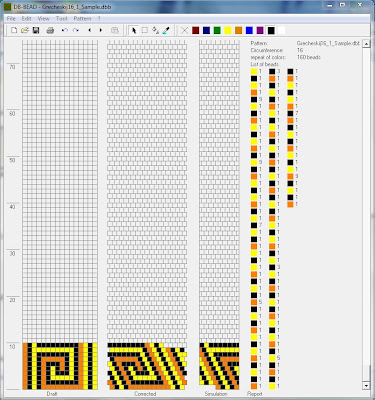Screen dimensions: 375x400
Task: Select the pointer tool
Action: pyautogui.click(x=134, y=30)
